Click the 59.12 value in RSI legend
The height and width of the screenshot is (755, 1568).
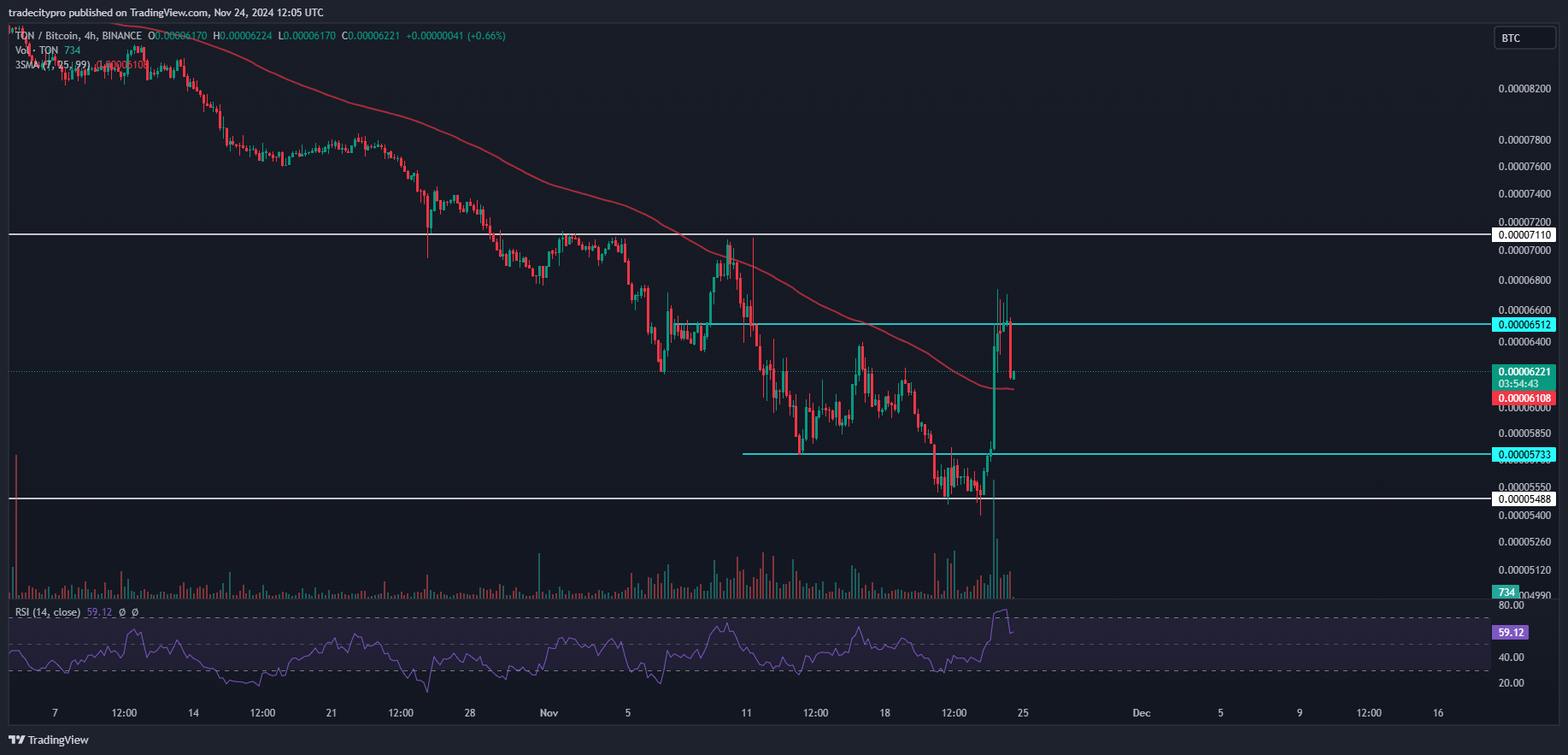point(99,612)
